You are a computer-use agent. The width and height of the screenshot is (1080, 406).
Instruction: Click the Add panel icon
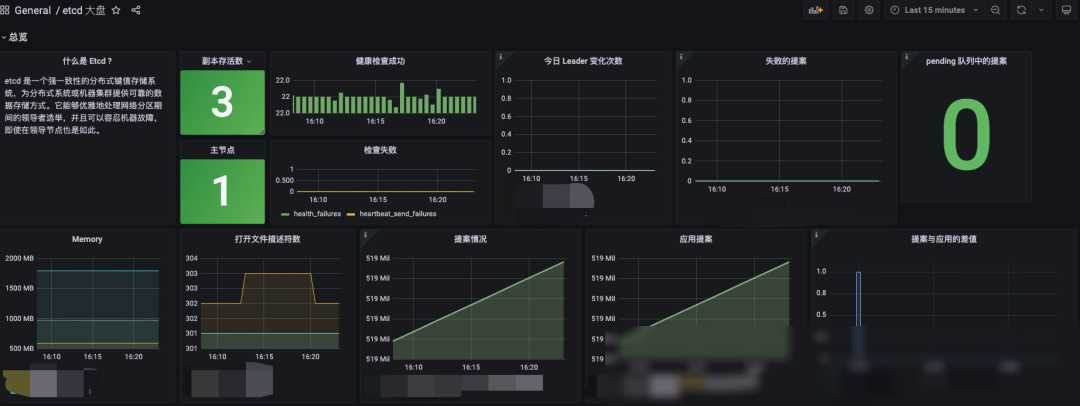(x=816, y=10)
